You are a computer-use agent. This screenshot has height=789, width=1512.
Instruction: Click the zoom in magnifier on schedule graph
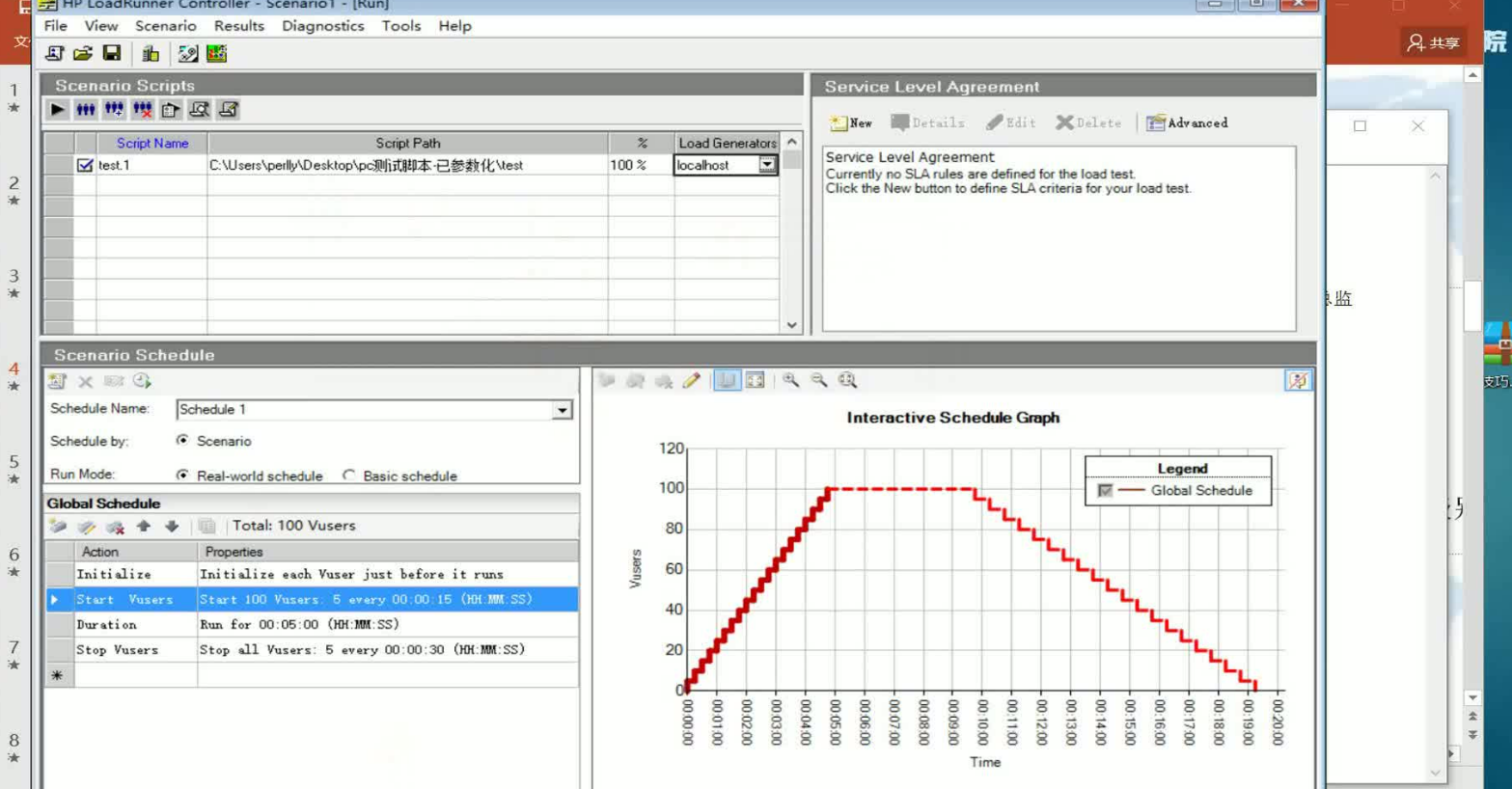(791, 381)
